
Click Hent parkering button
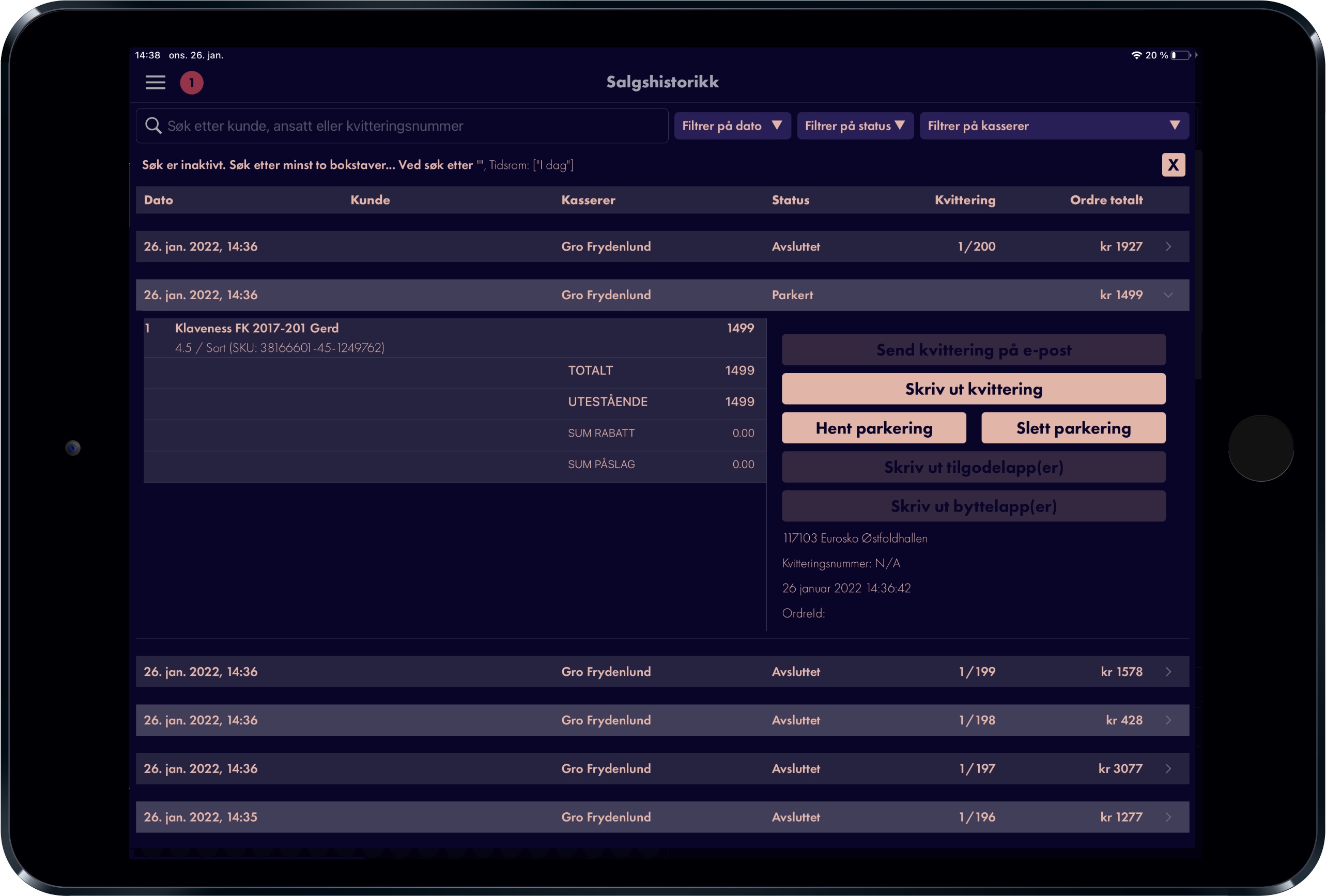[x=873, y=428]
